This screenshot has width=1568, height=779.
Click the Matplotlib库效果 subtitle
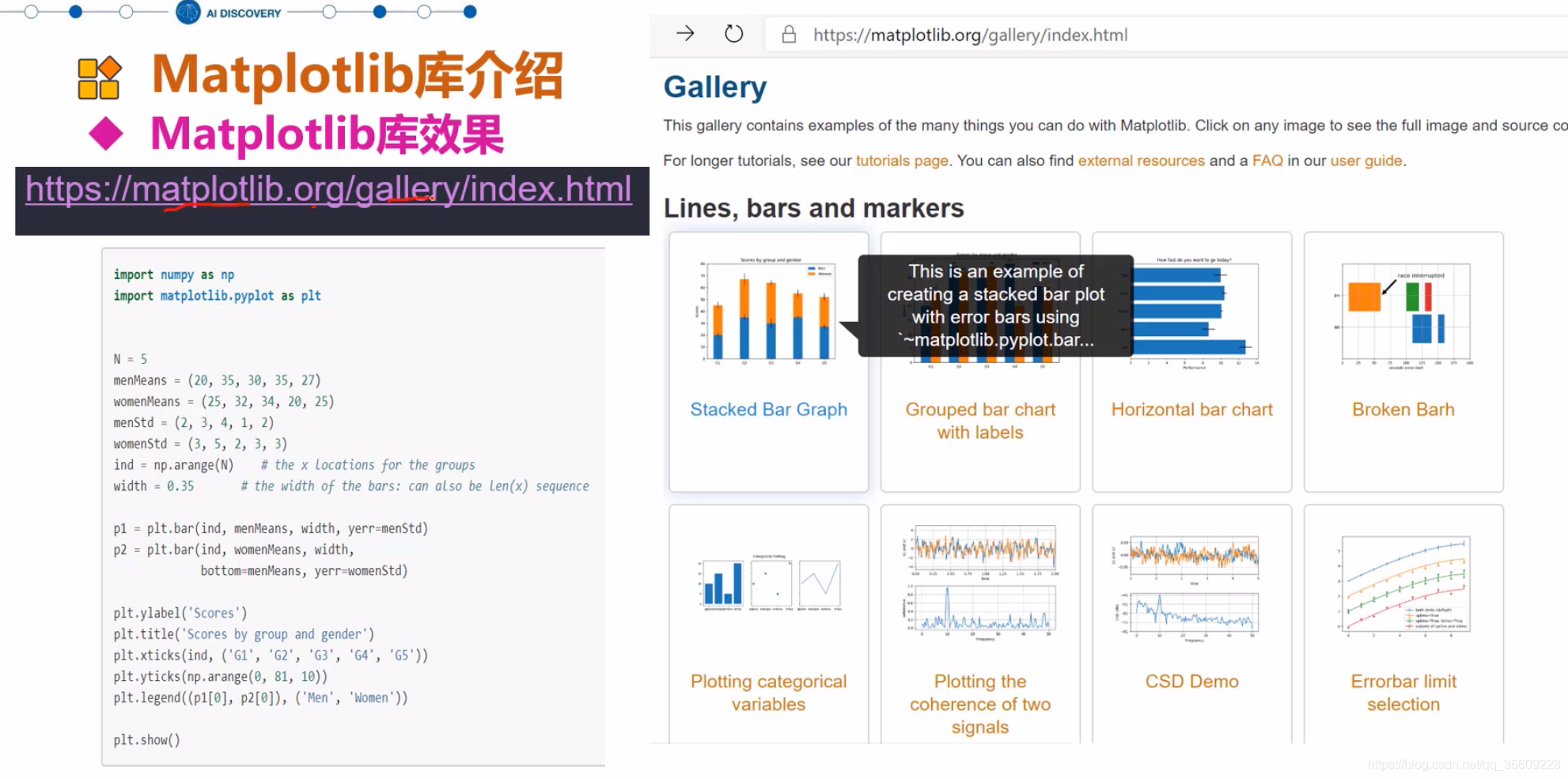pyautogui.click(x=327, y=134)
